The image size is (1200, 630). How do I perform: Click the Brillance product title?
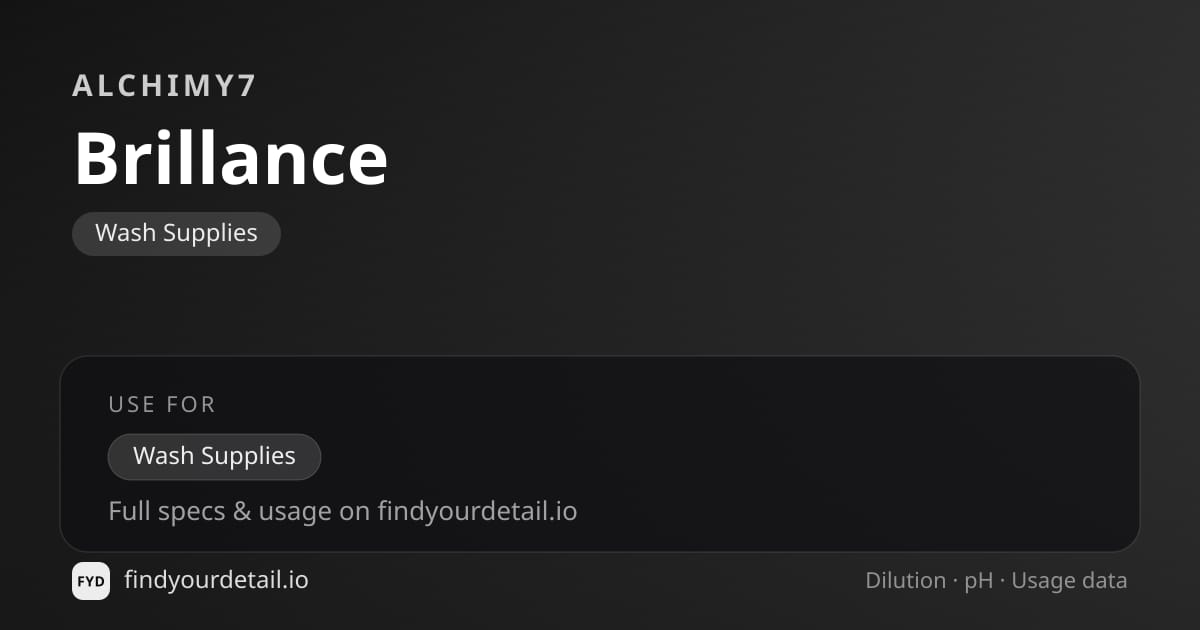click(231, 158)
